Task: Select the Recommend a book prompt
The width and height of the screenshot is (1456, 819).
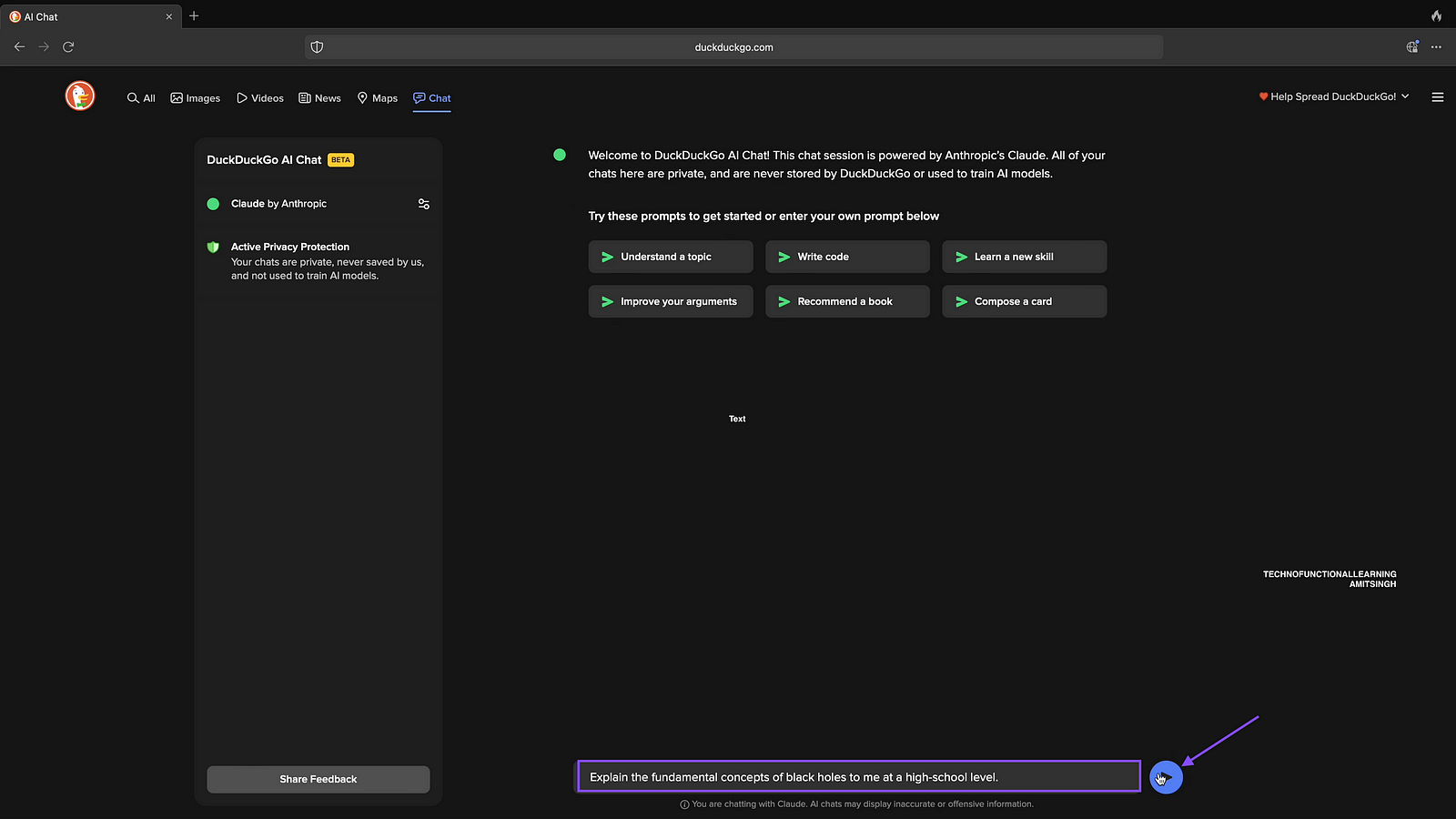Action: 846,301
